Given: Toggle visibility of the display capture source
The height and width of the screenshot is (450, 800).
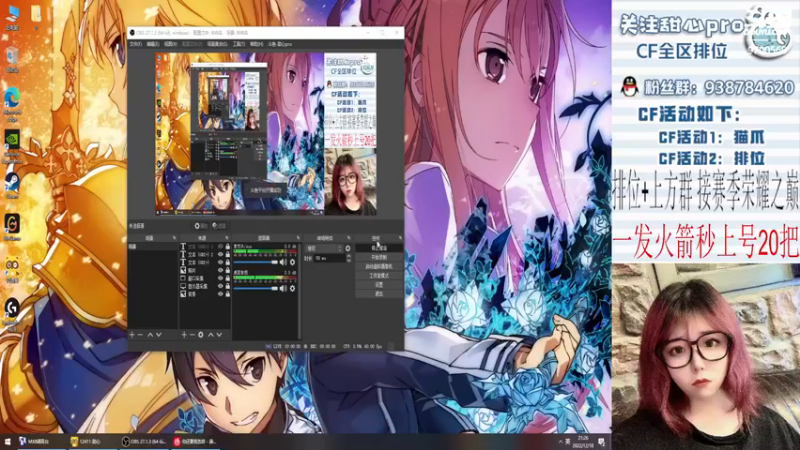Looking at the screenshot, I should 220,286.
